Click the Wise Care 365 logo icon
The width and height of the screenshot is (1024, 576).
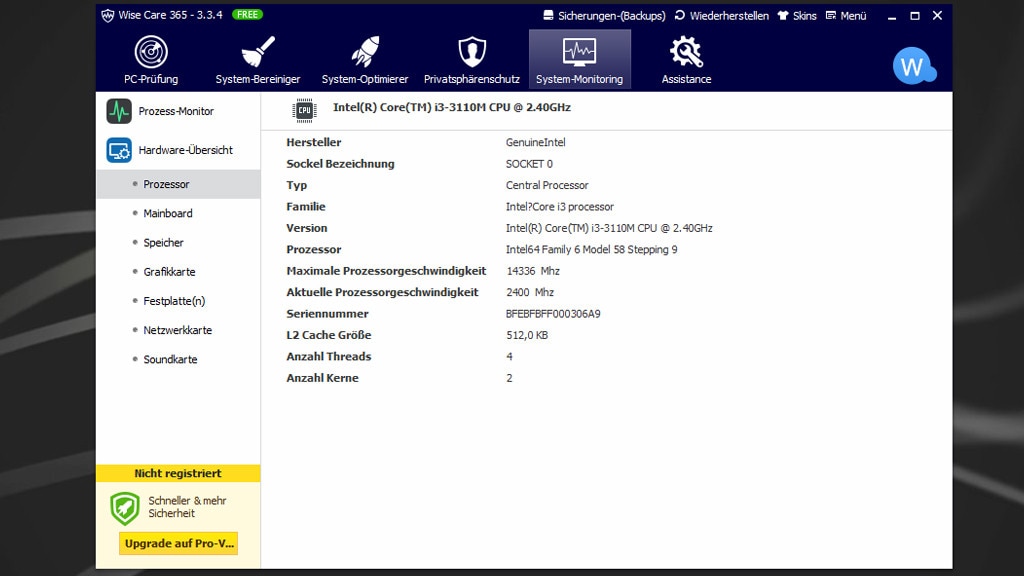point(108,15)
